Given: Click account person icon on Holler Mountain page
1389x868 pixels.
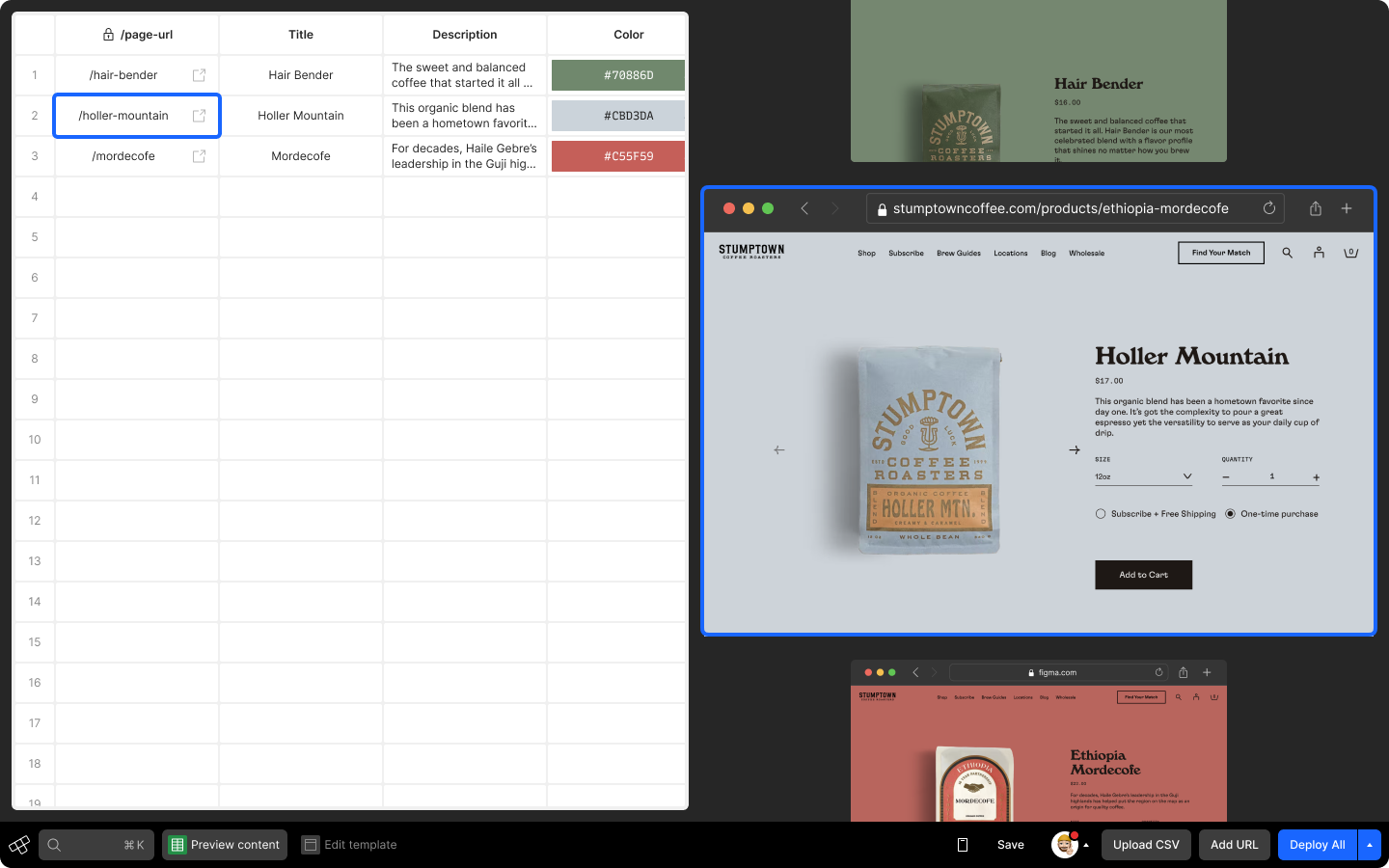Looking at the screenshot, I should click(1319, 253).
